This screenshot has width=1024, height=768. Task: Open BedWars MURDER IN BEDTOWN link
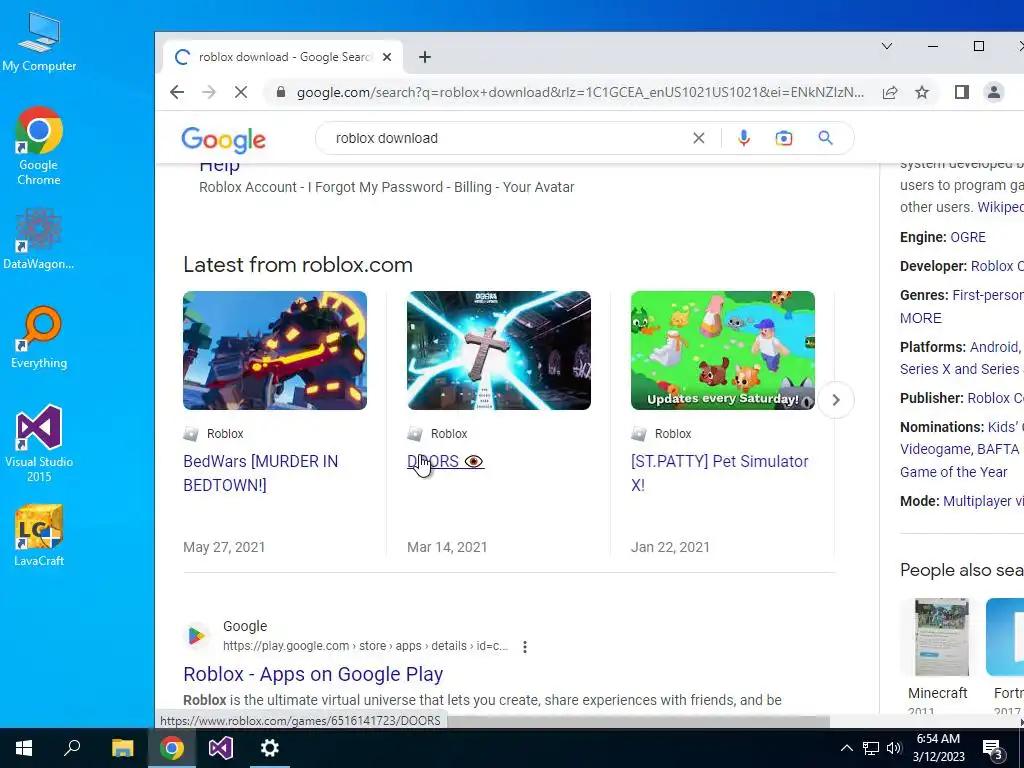(x=261, y=473)
